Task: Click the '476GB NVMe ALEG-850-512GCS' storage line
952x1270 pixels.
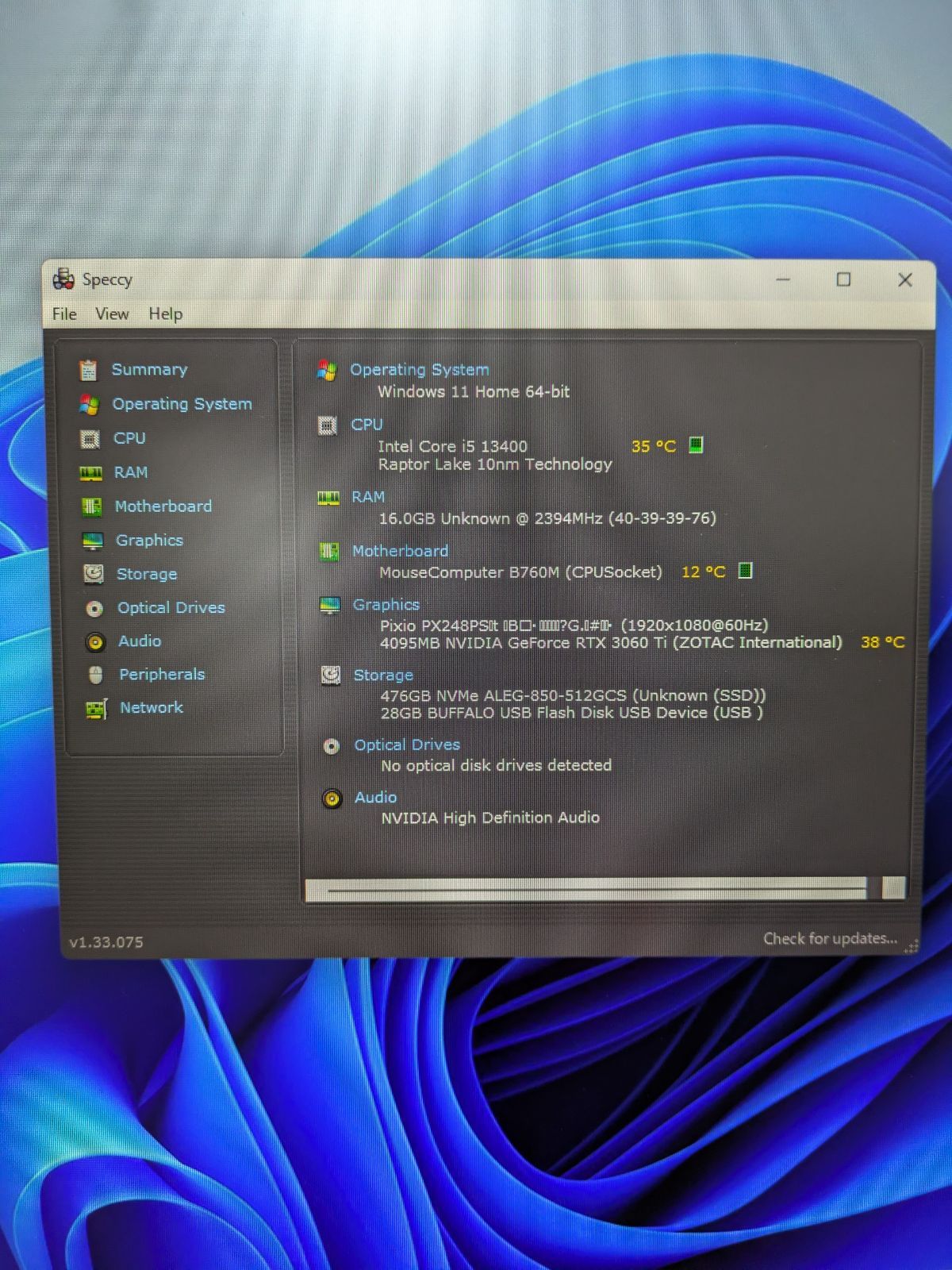Action: 573,695
